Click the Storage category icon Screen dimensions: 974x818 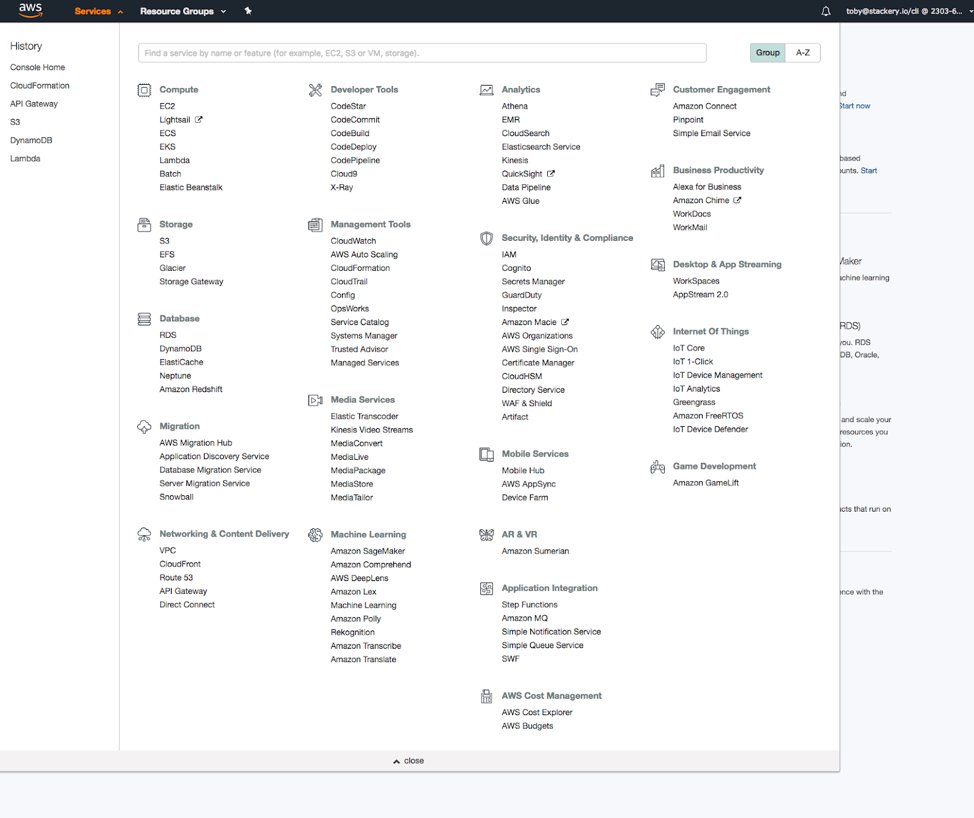144,224
